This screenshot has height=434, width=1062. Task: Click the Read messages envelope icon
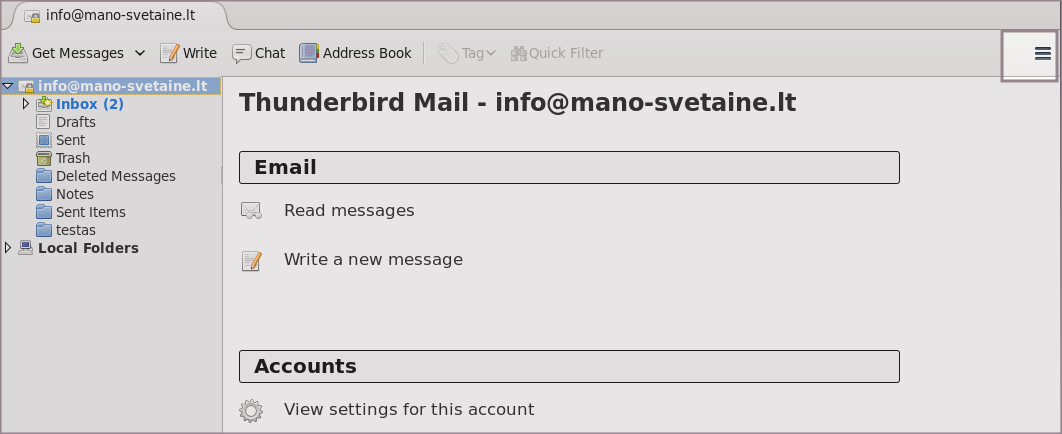pos(251,211)
